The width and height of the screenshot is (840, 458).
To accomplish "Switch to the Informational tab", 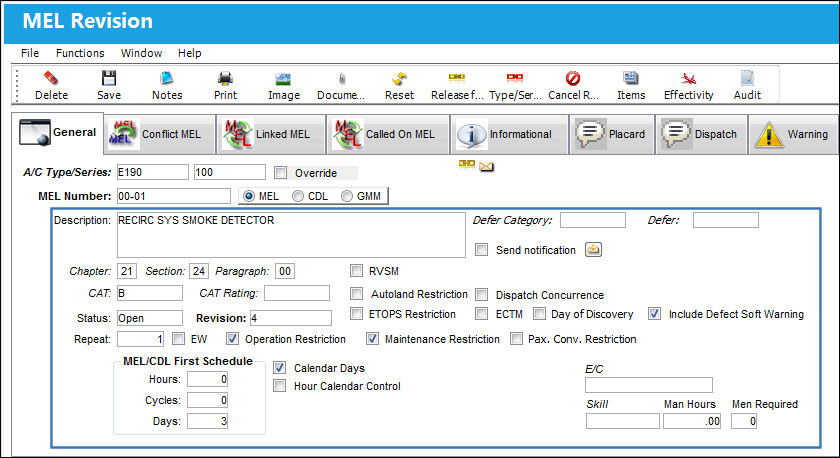I will [x=509, y=134].
